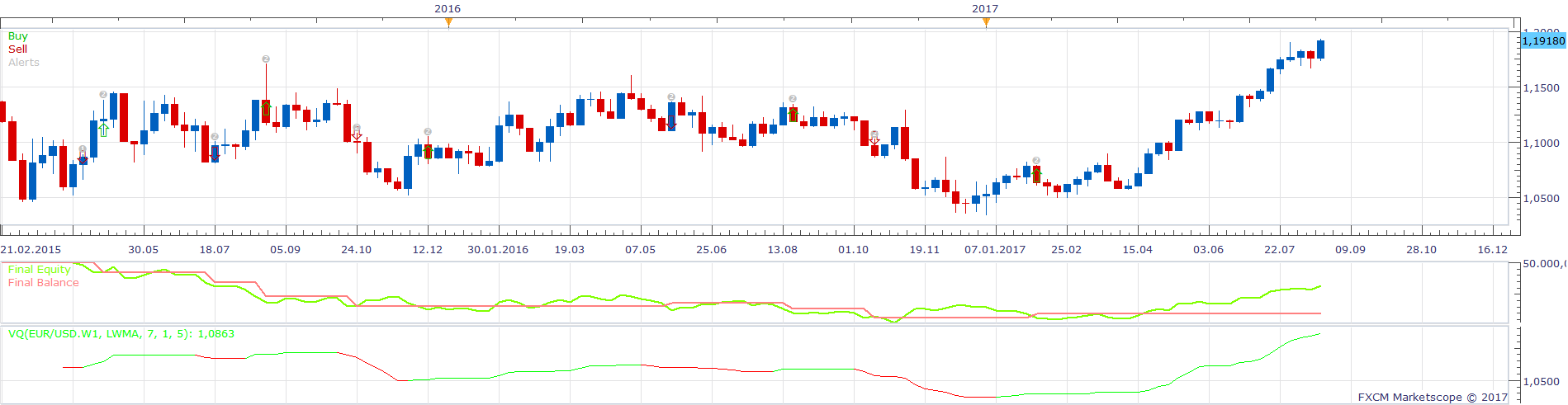This screenshot has width=1568, height=405.
Task: Click the 28.10 date label
Action: 1422,249
